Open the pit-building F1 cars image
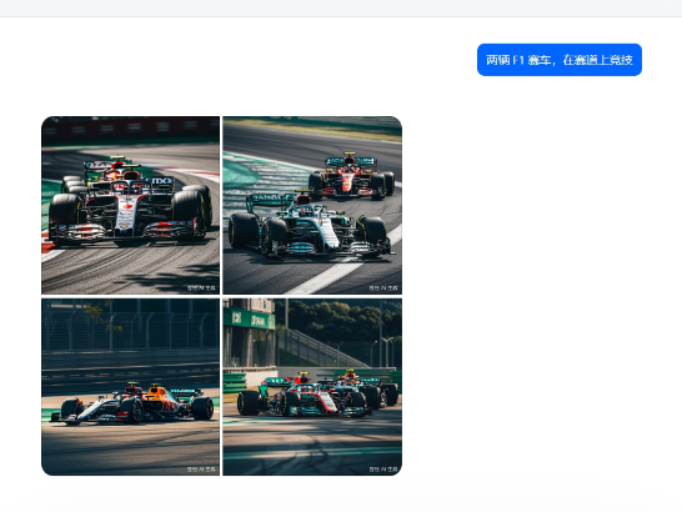This screenshot has width=682, height=512. 312,387
